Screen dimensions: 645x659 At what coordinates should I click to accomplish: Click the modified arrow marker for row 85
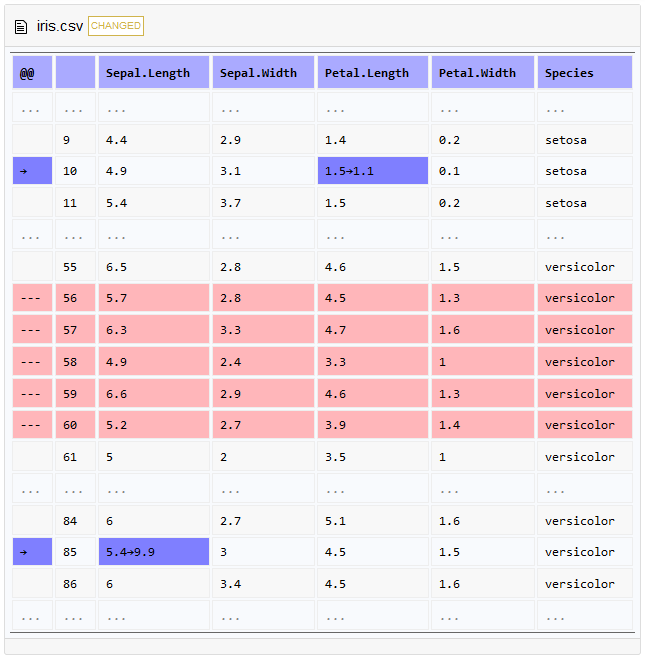pos(32,552)
